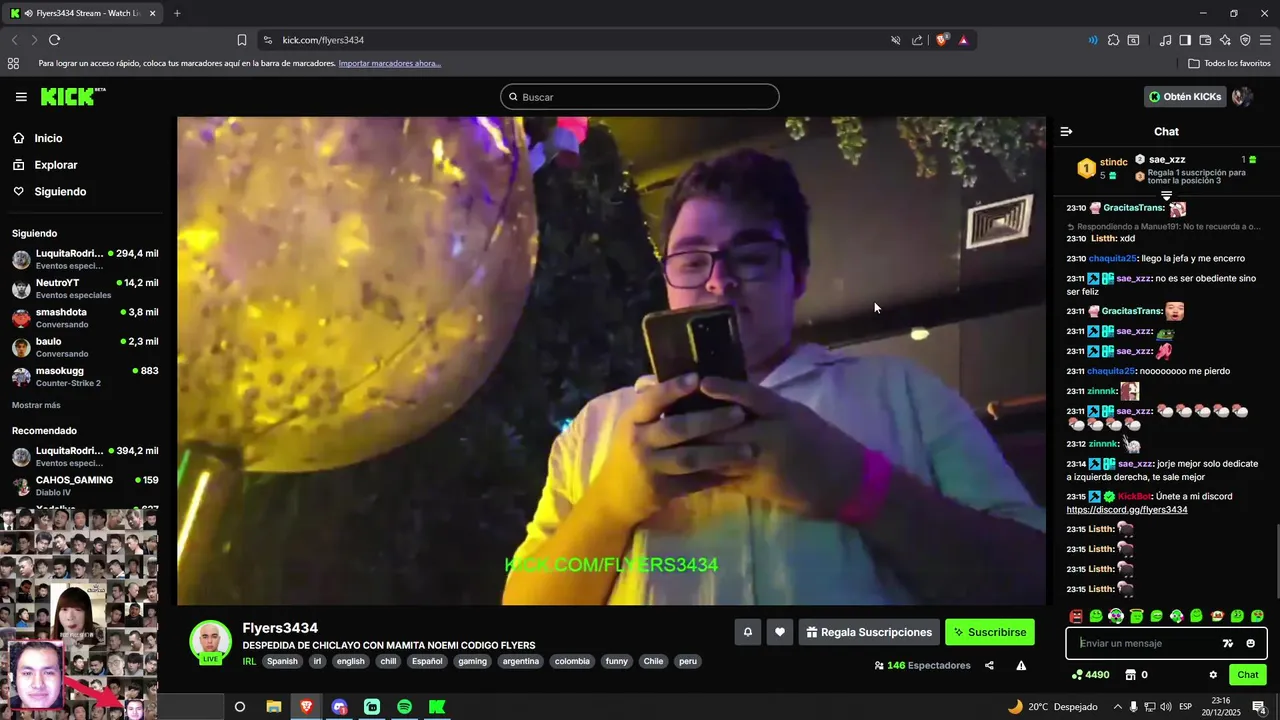The height and width of the screenshot is (720, 1280).
Task: Click the green Chat send button
Action: (x=1248, y=675)
